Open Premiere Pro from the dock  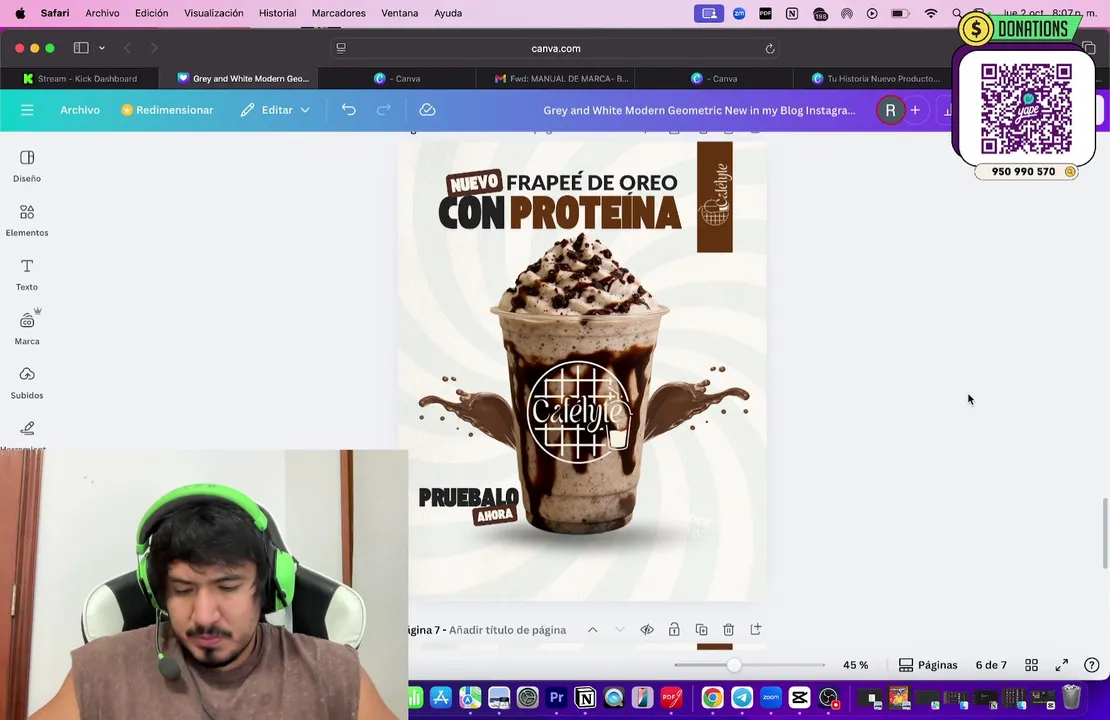[556, 698]
